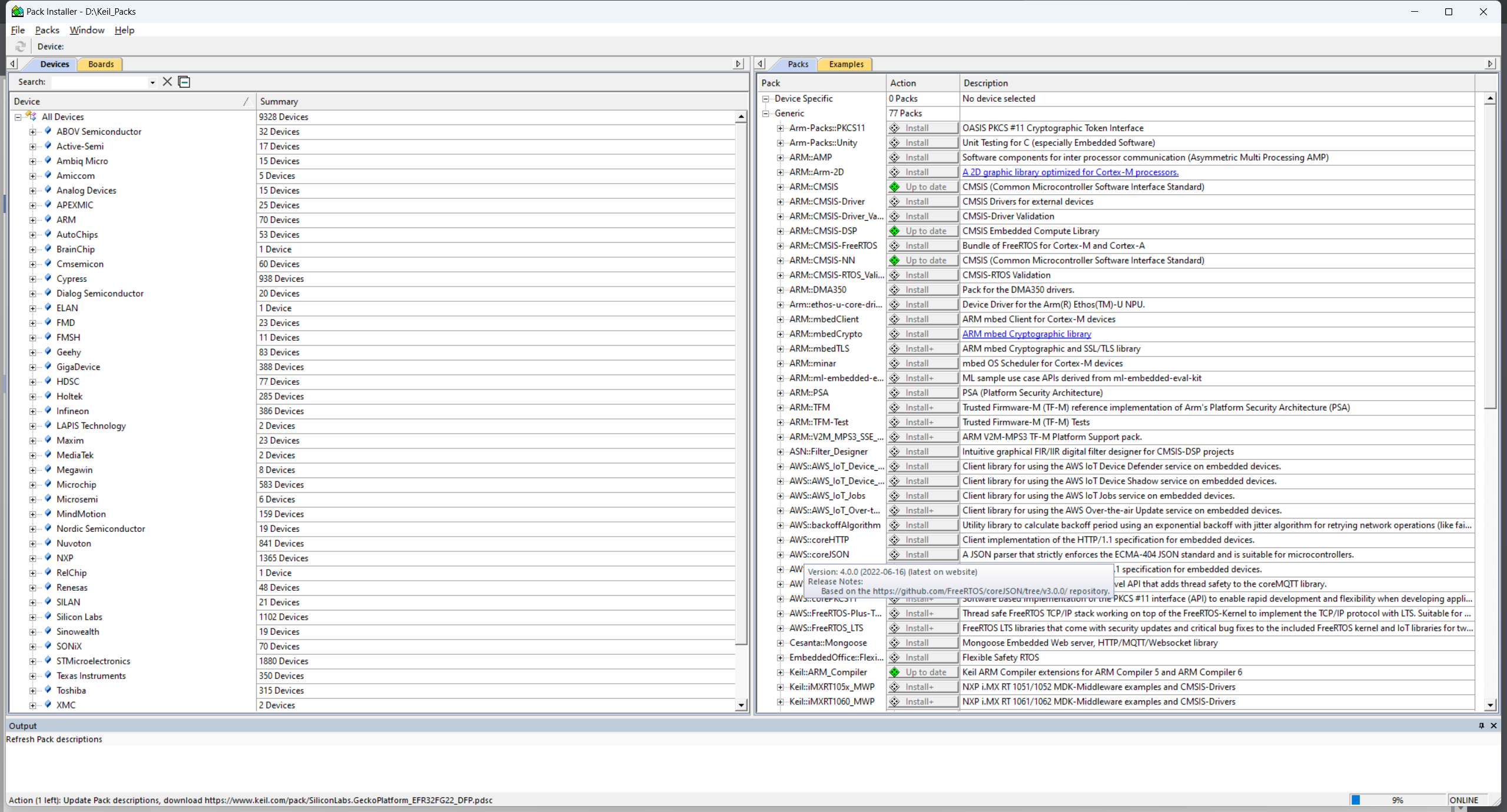Switch to the Boards tab
Image resolution: width=1507 pixels, height=812 pixels.
click(x=101, y=64)
